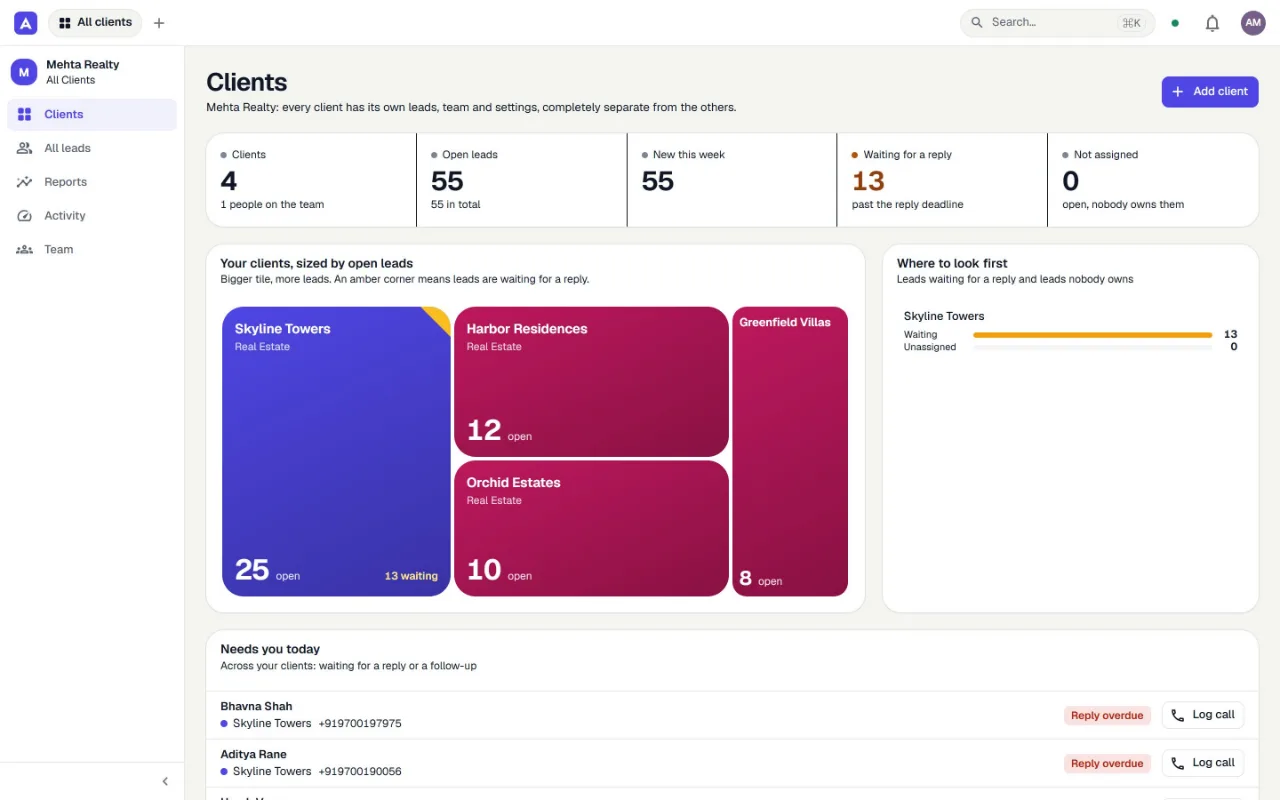
Task: Click the Waiting for a reply stat card
Action: coord(942,180)
